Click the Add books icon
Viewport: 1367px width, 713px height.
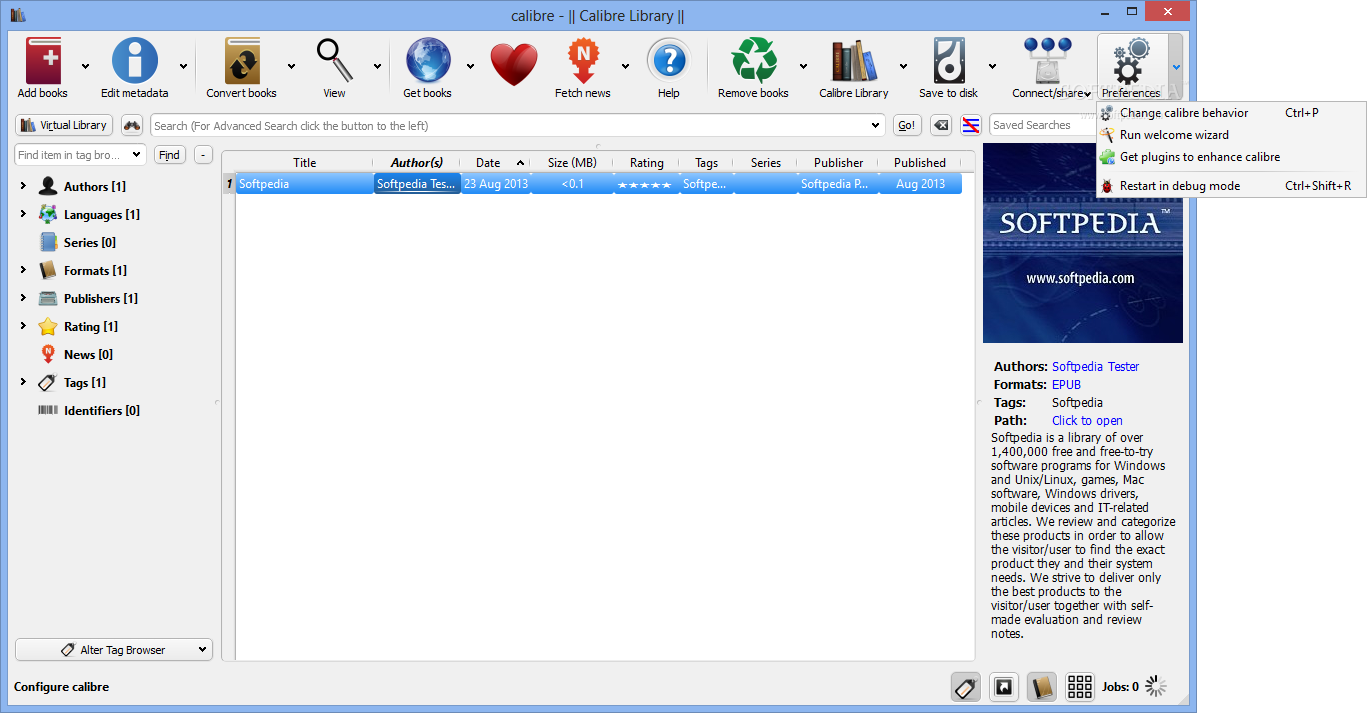(x=43, y=61)
